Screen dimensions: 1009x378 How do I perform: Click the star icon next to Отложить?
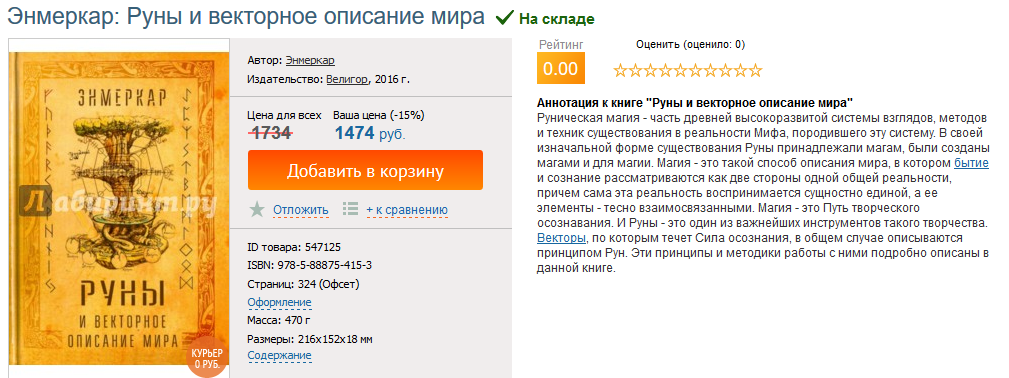point(257,209)
